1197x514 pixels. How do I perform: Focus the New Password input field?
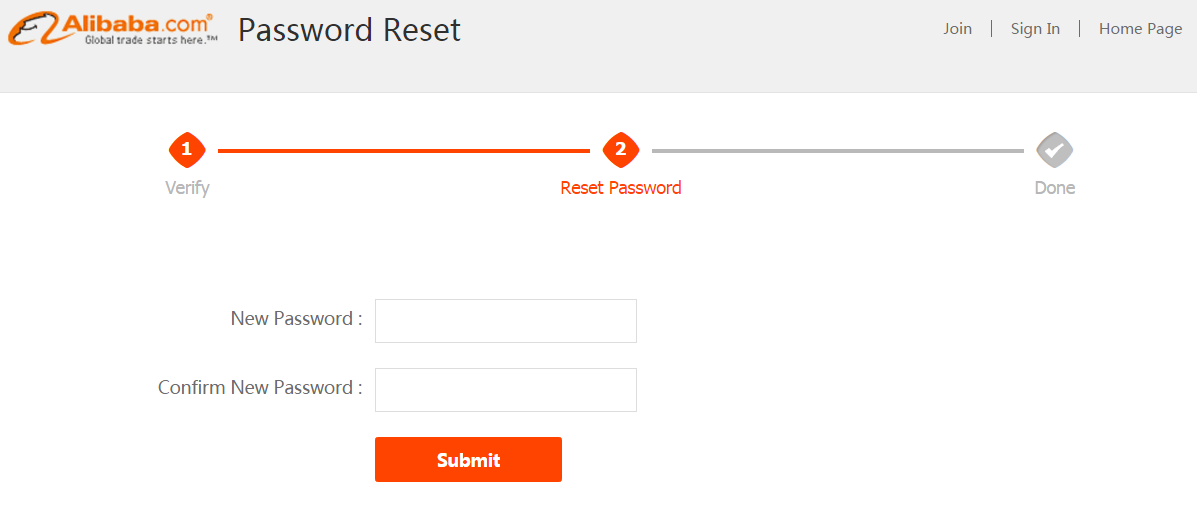[505, 321]
